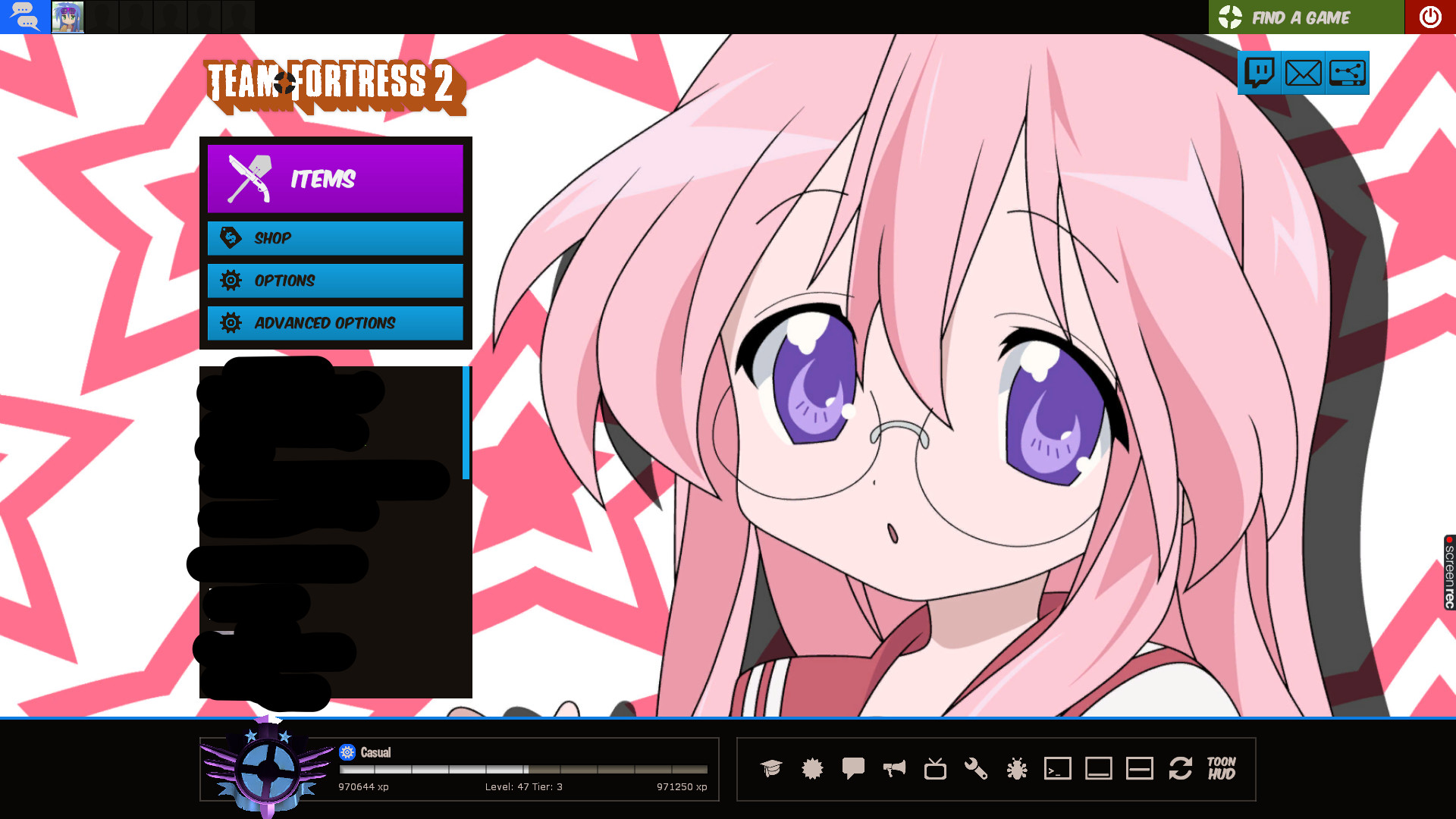Viewport: 1456px width, 819px height.
Task: Click the Team Fortress 2 logo
Action: [x=335, y=86]
